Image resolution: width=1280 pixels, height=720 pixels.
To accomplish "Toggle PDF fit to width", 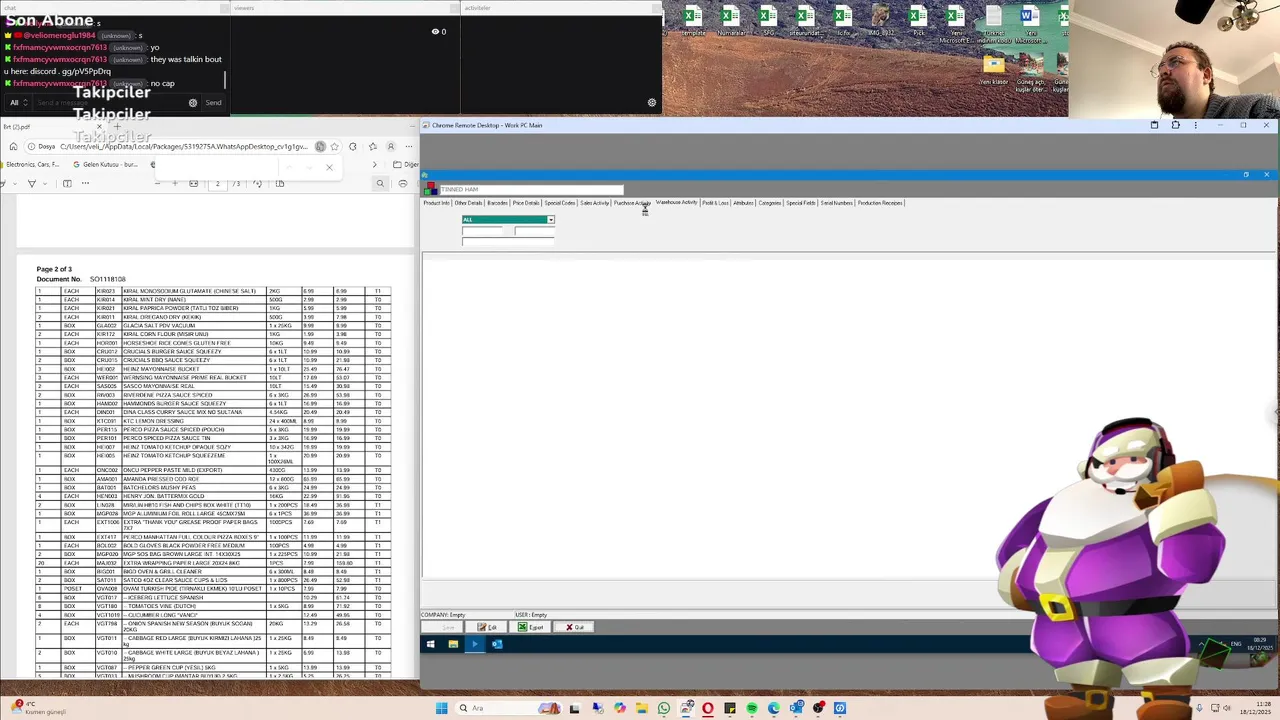I will 193,183.
